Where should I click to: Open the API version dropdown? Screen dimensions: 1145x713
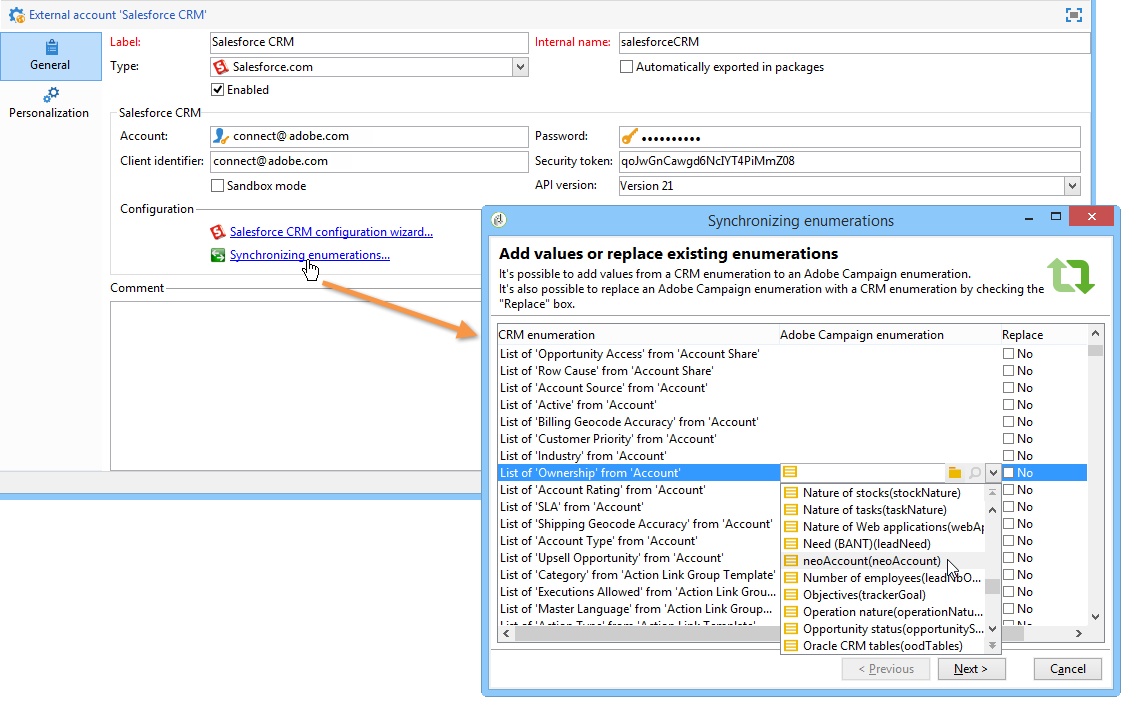click(1072, 186)
